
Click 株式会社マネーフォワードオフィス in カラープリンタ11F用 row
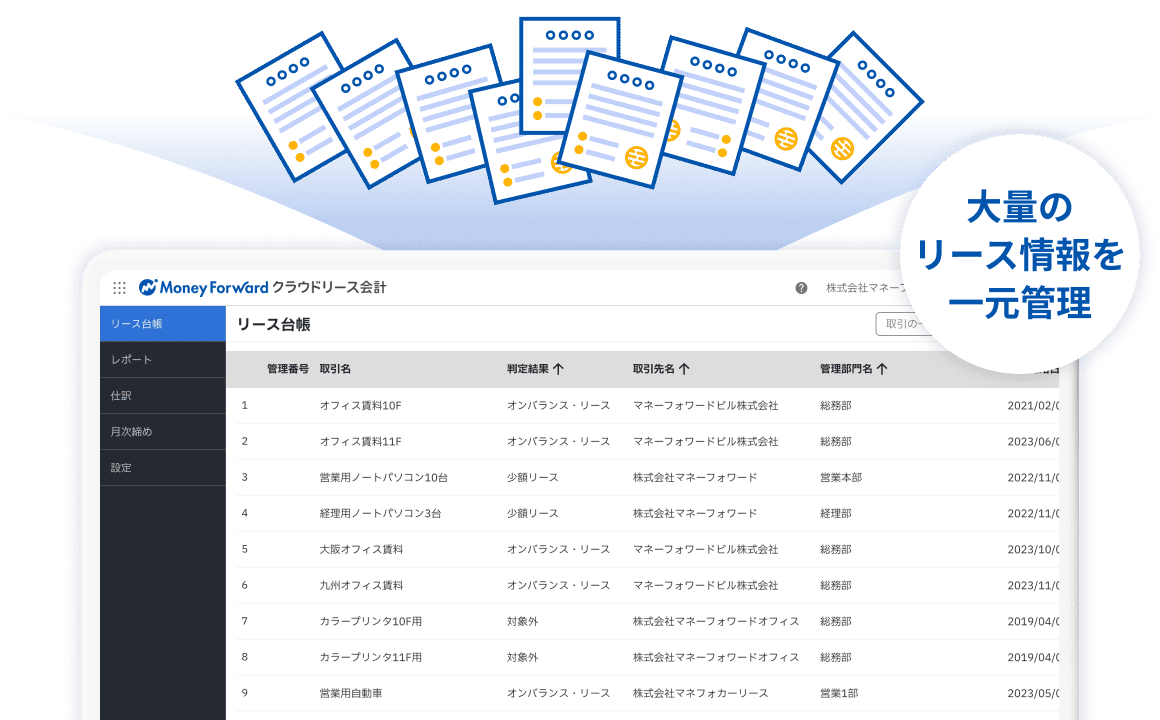[x=716, y=657]
